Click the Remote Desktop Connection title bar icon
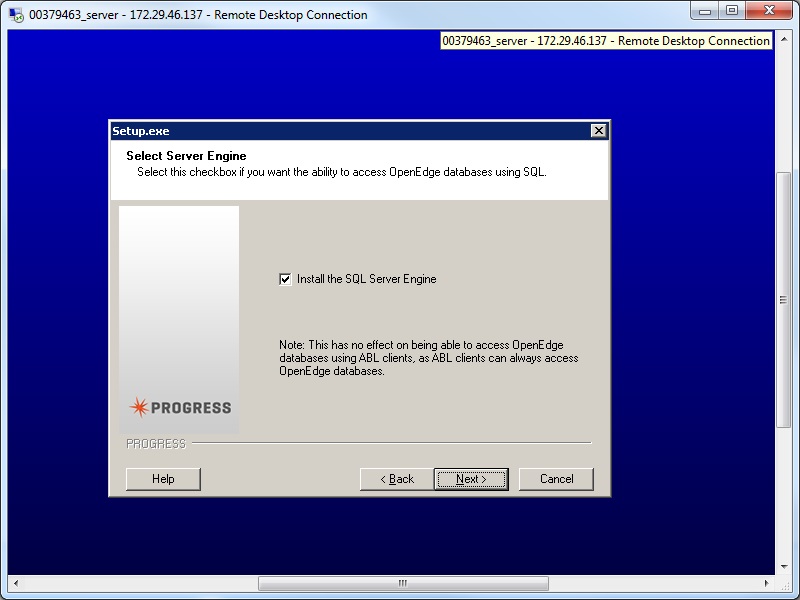 pos(16,15)
